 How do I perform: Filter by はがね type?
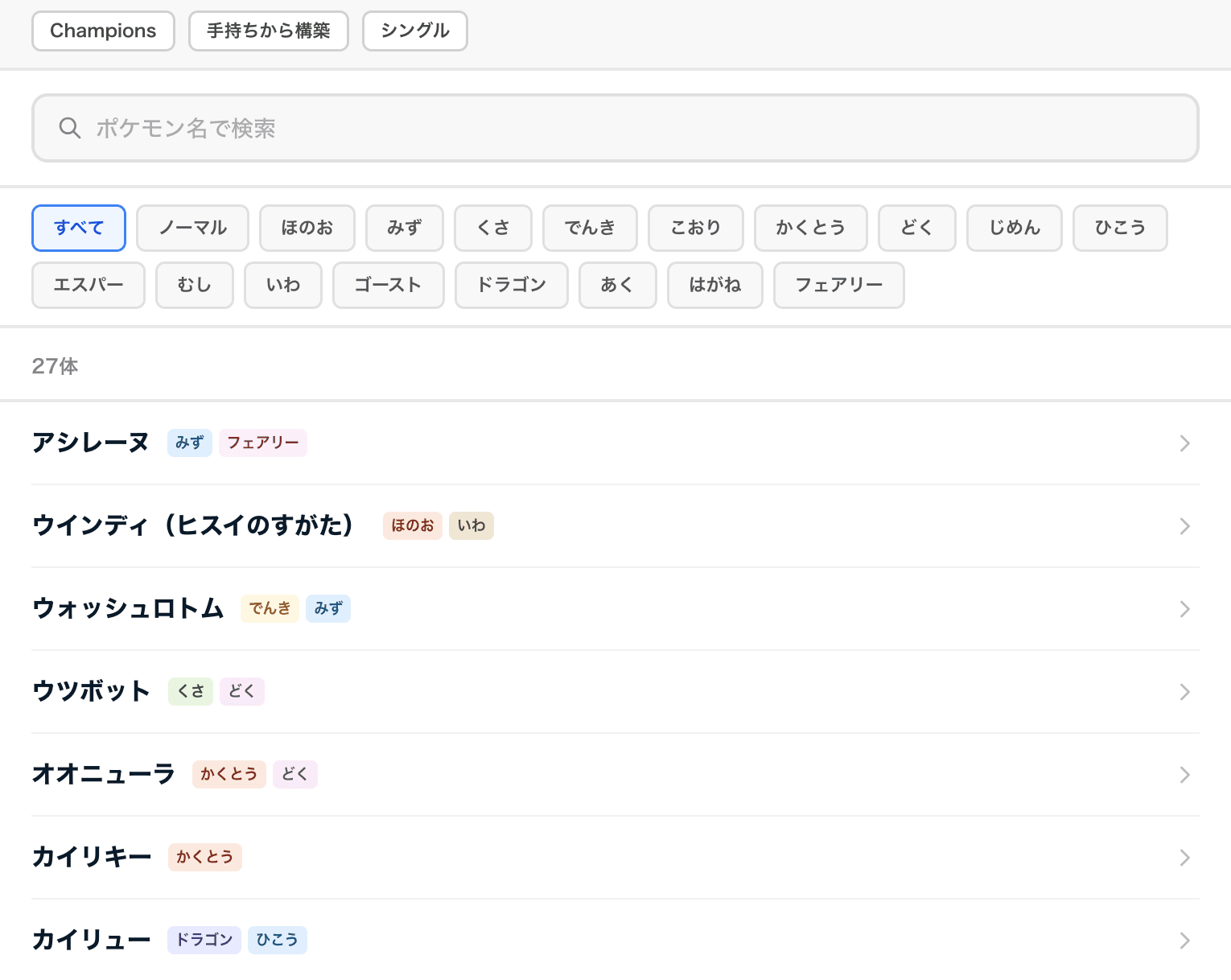coord(715,285)
